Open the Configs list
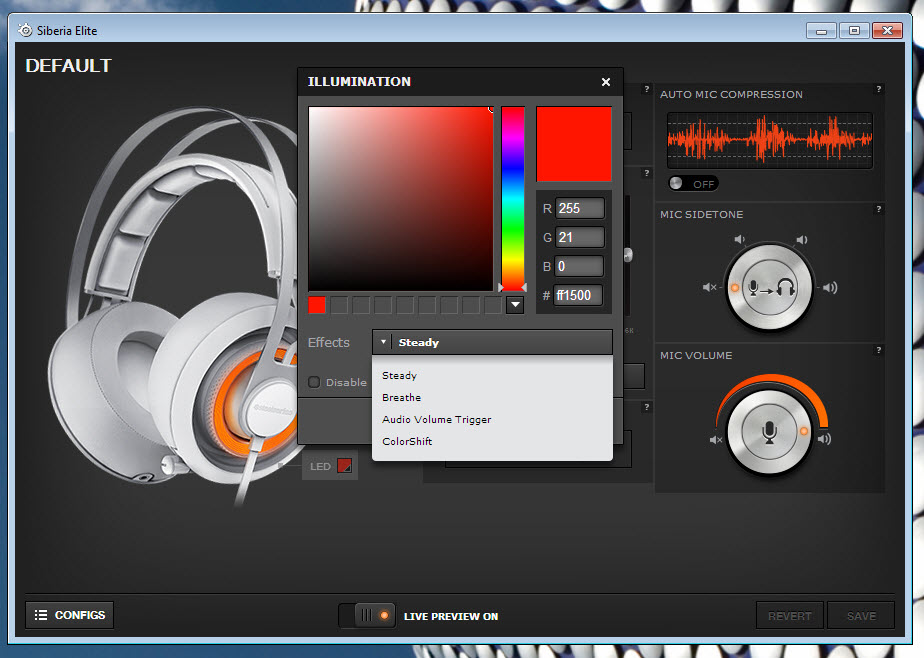The width and height of the screenshot is (924, 658). point(70,615)
